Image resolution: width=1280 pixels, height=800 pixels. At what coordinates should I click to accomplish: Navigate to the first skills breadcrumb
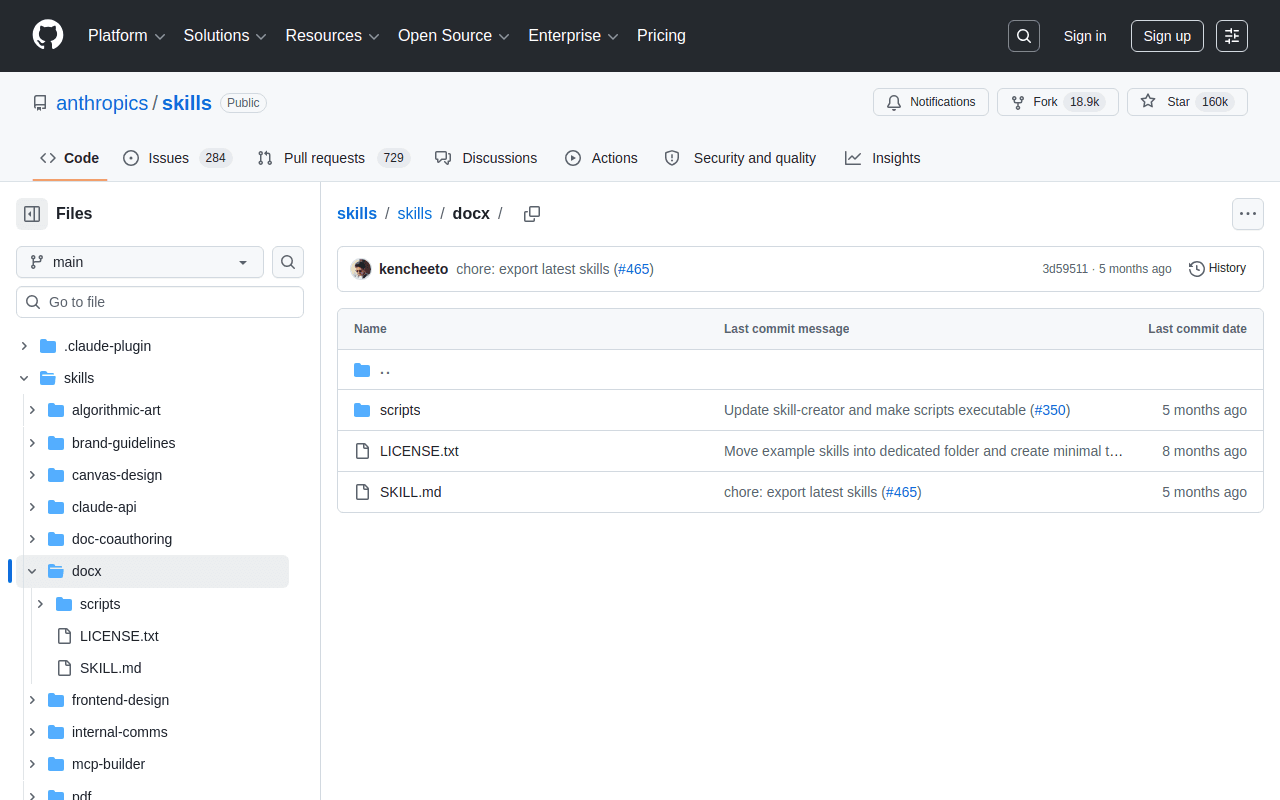[x=357, y=214]
